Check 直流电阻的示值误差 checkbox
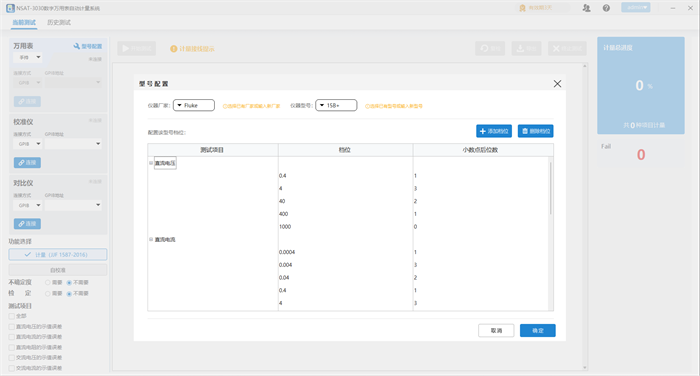700x376 pixels. [x=12, y=347]
